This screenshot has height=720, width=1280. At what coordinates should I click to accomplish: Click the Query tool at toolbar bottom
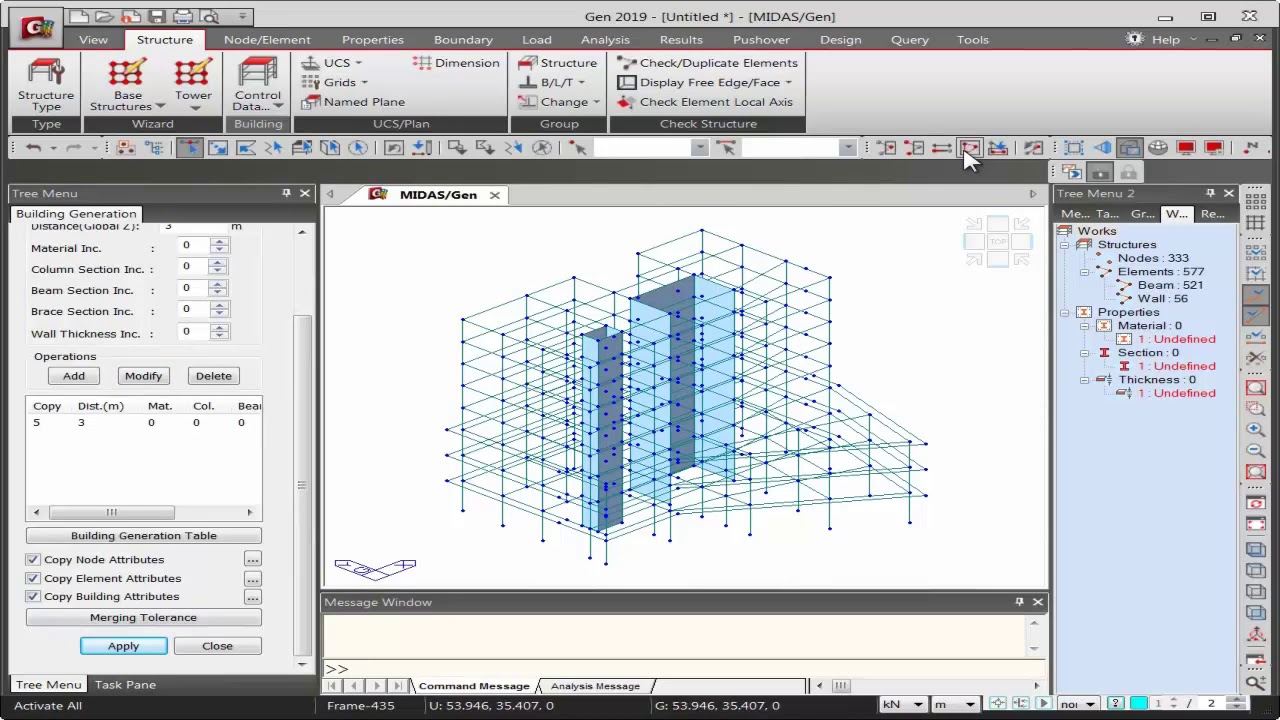coord(1256,683)
